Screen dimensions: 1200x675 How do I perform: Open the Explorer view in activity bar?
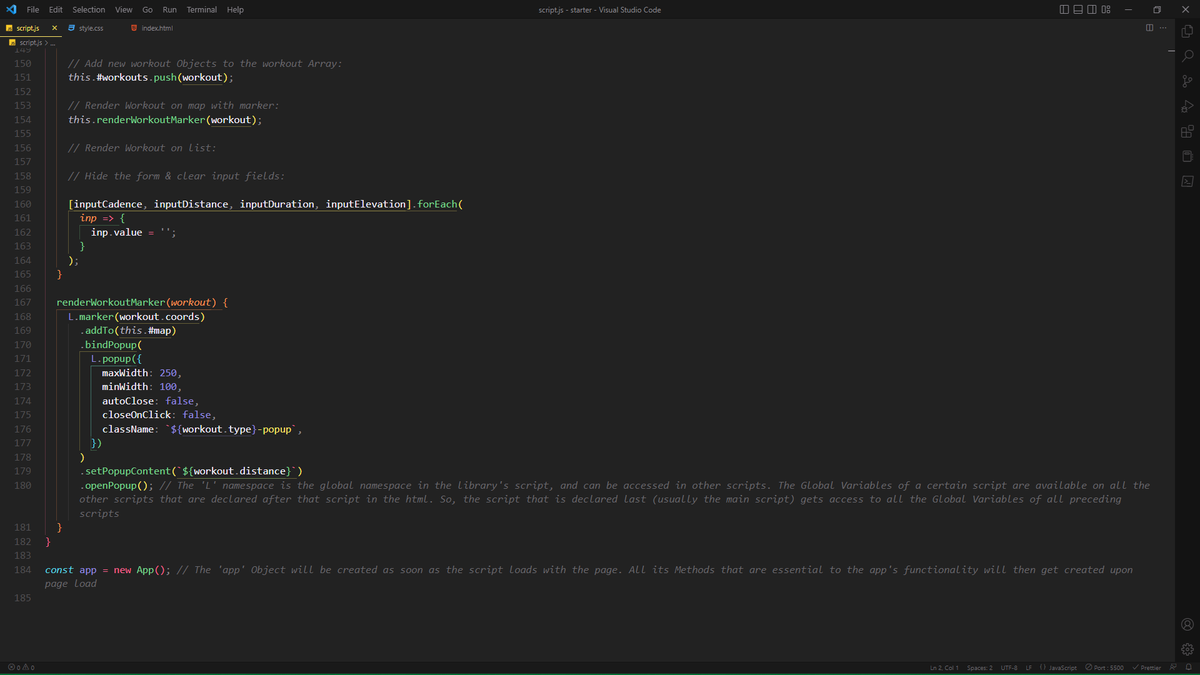point(1187,31)
